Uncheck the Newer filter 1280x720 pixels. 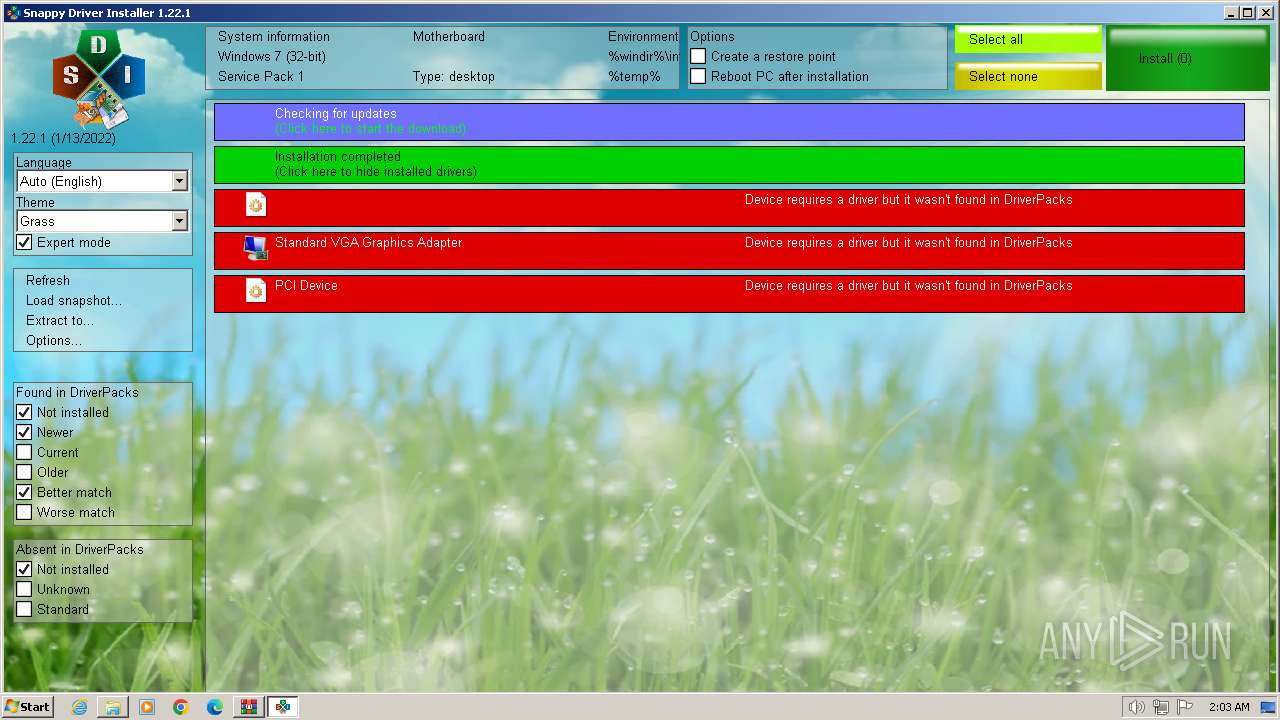pyautogui.click(x=24, y=433)
